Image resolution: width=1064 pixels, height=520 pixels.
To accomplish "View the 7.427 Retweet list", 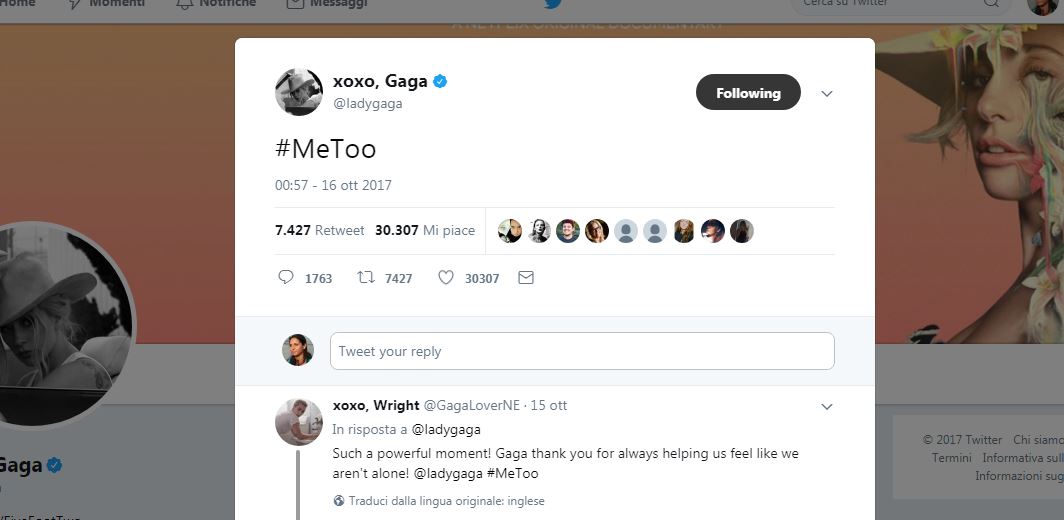I will click(320, 230).
